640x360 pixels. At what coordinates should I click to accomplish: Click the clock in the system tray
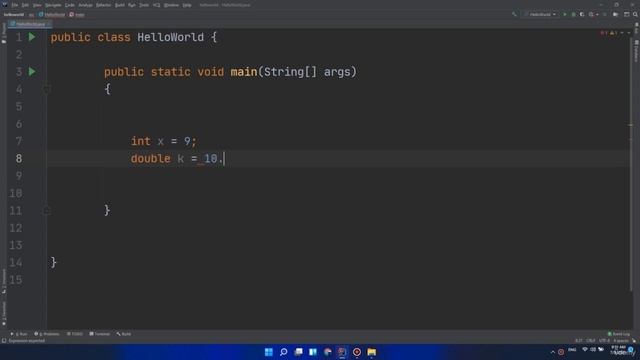[619, 350]
